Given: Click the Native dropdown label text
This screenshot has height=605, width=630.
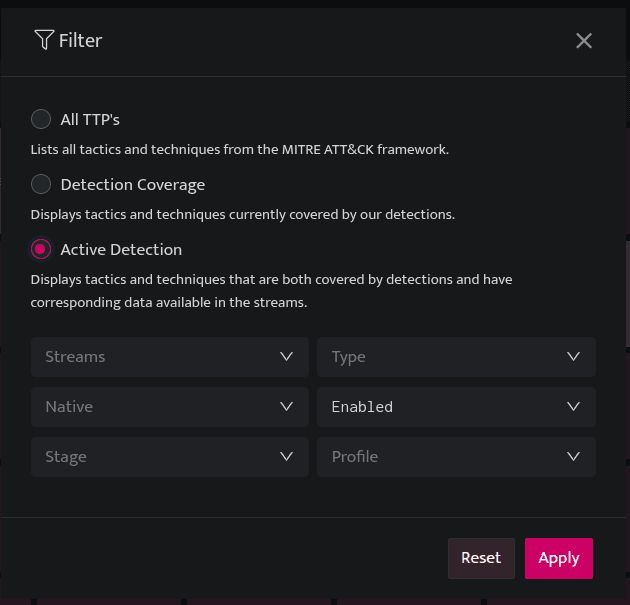Looking at the screenshot, I should [x=69, y=407].
